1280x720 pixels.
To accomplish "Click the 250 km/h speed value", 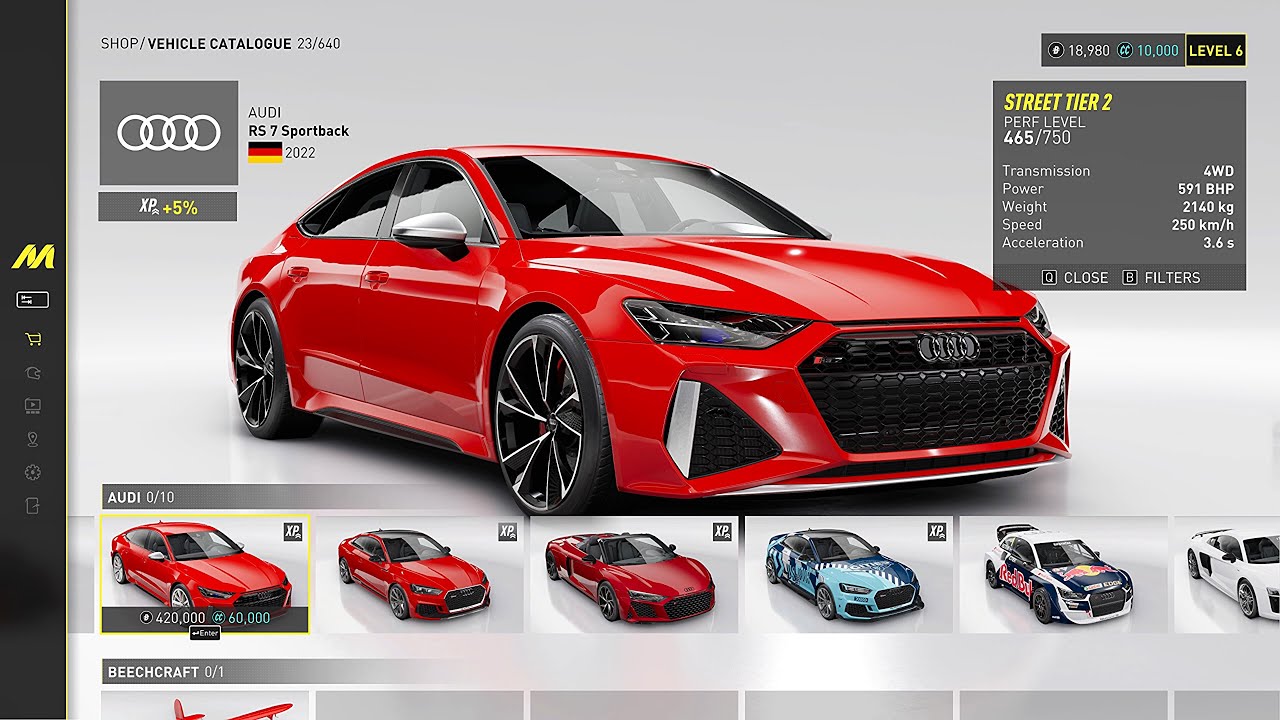I will pyautogui.click(x=1203, y=225).
